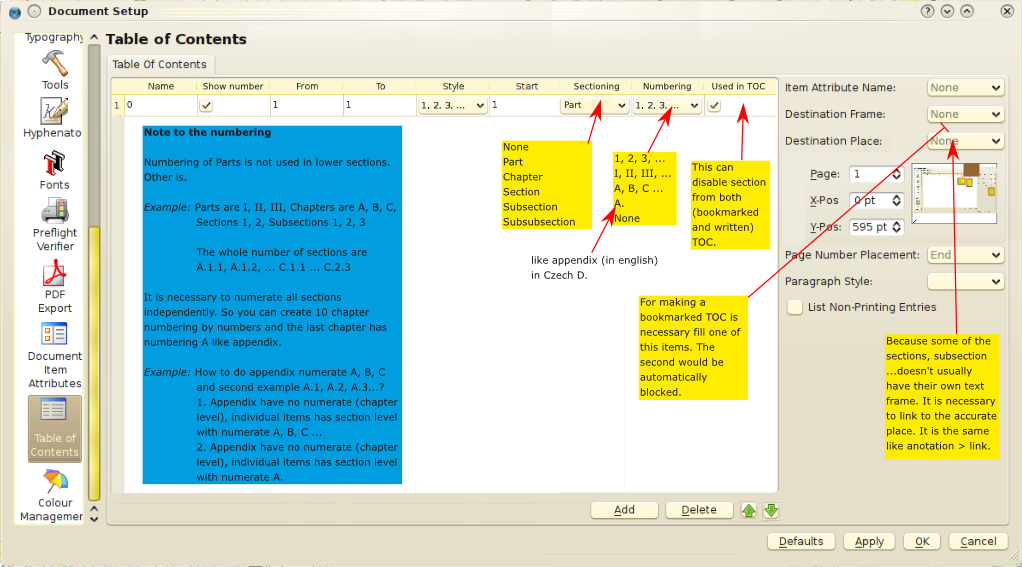
Task: Open Colour Management section icon
Action: point(54,484)
